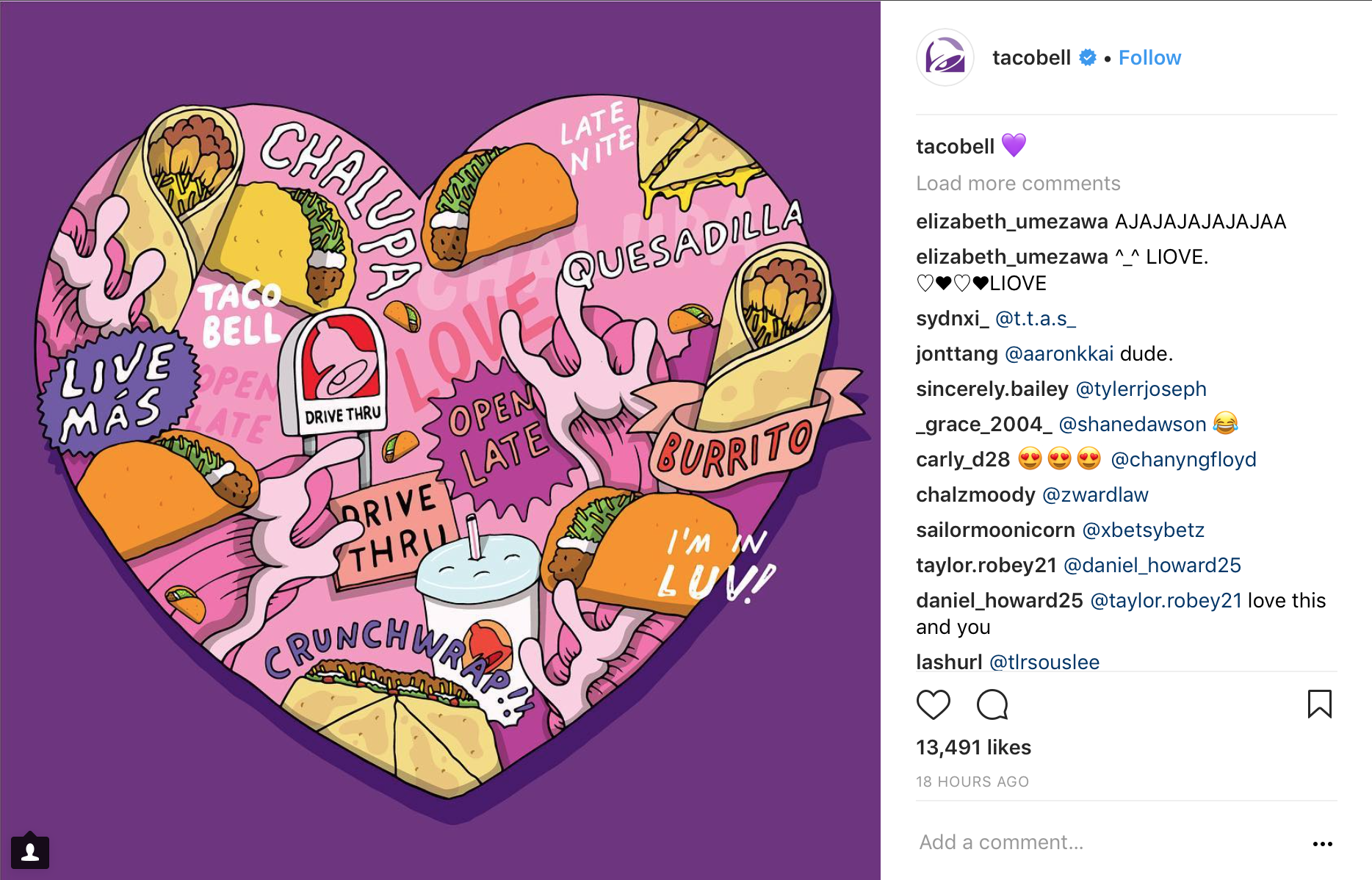1372x880 pixels.
Task: Click the heart illustration post image
Action: [441, 440]
